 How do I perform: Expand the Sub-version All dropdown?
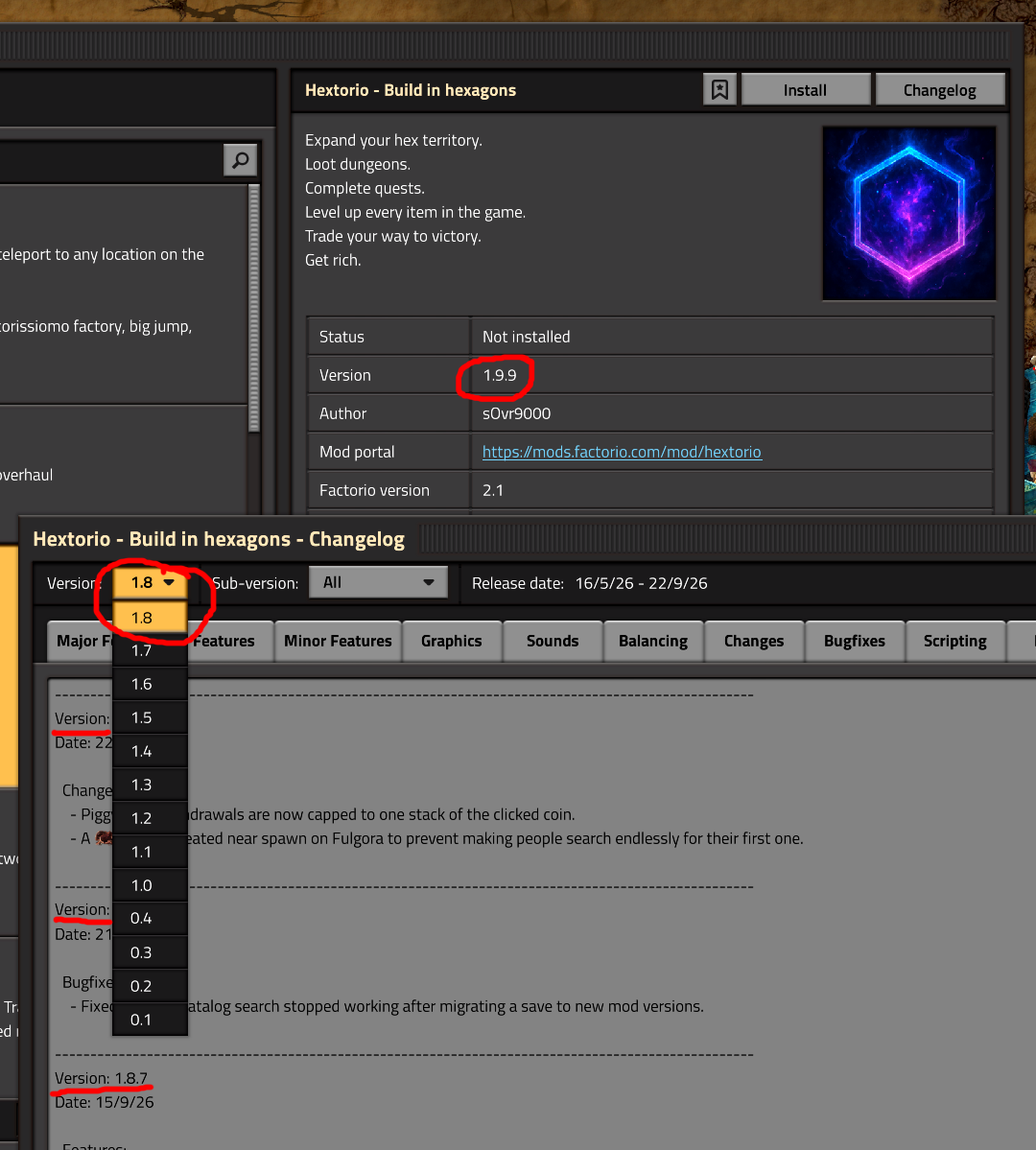(x=378, y=582)
